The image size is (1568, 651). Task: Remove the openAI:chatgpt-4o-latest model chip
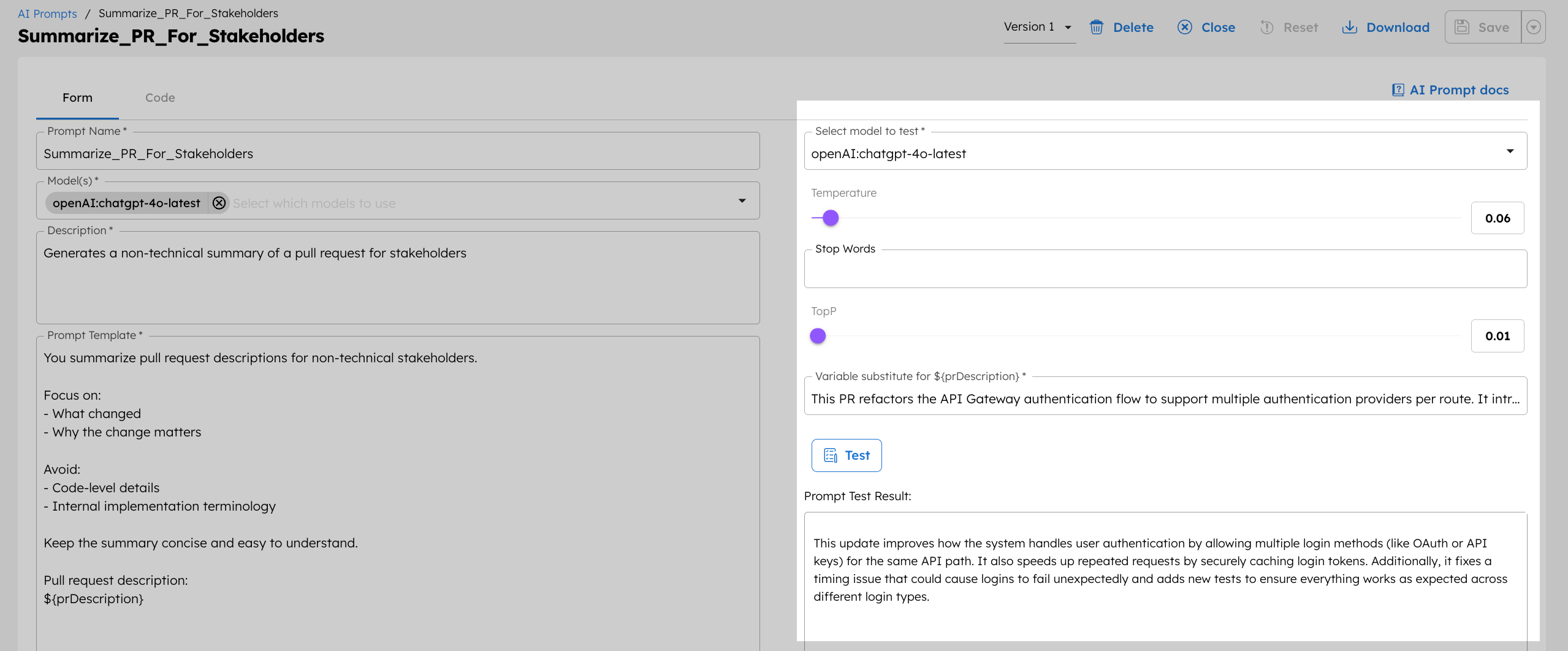(219, 203)
